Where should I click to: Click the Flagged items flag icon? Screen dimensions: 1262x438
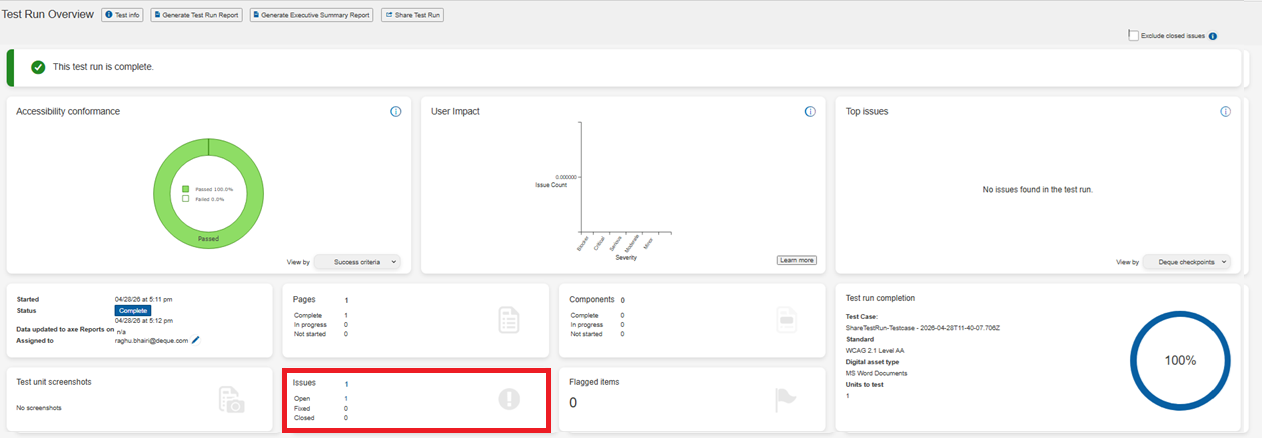788,400
